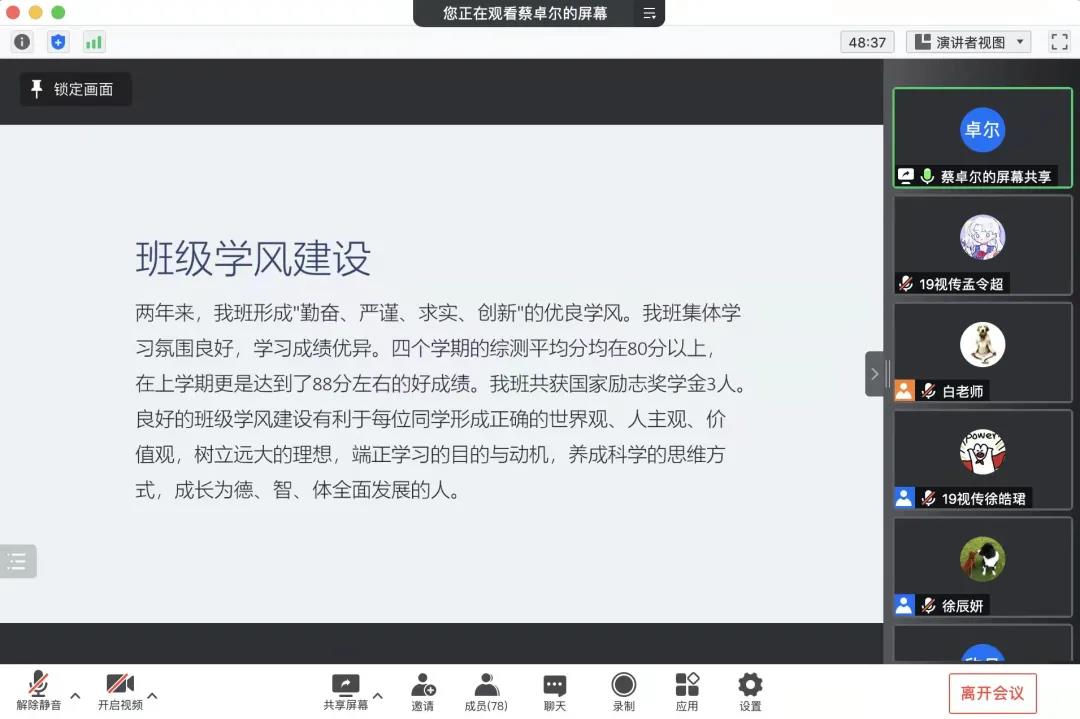Collapse the participant video side panel
The width and height of the screenshot is (1080, 719).
(x=875, y=374)
